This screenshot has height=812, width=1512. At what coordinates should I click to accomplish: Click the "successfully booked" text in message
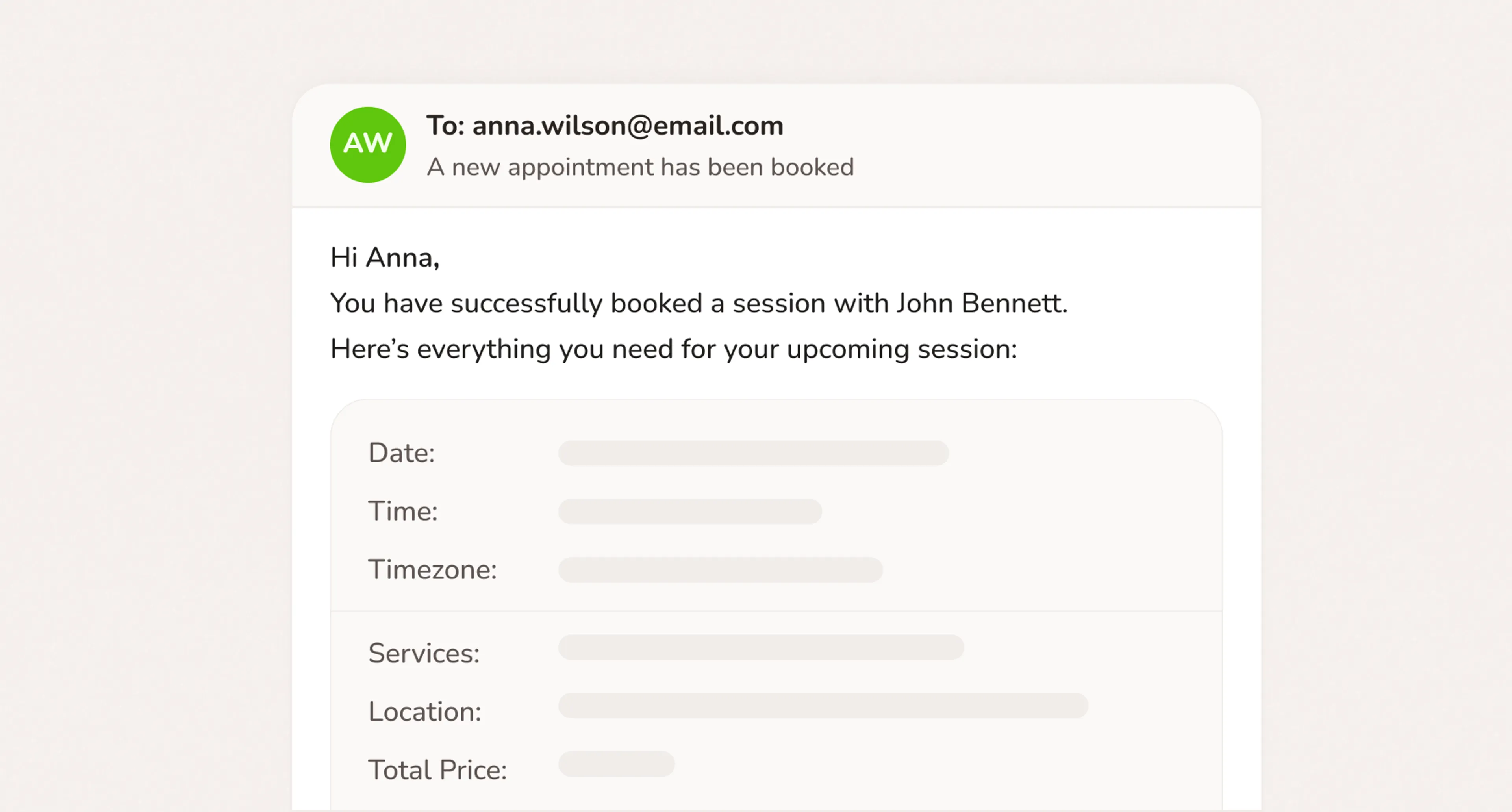pos(576,304)
